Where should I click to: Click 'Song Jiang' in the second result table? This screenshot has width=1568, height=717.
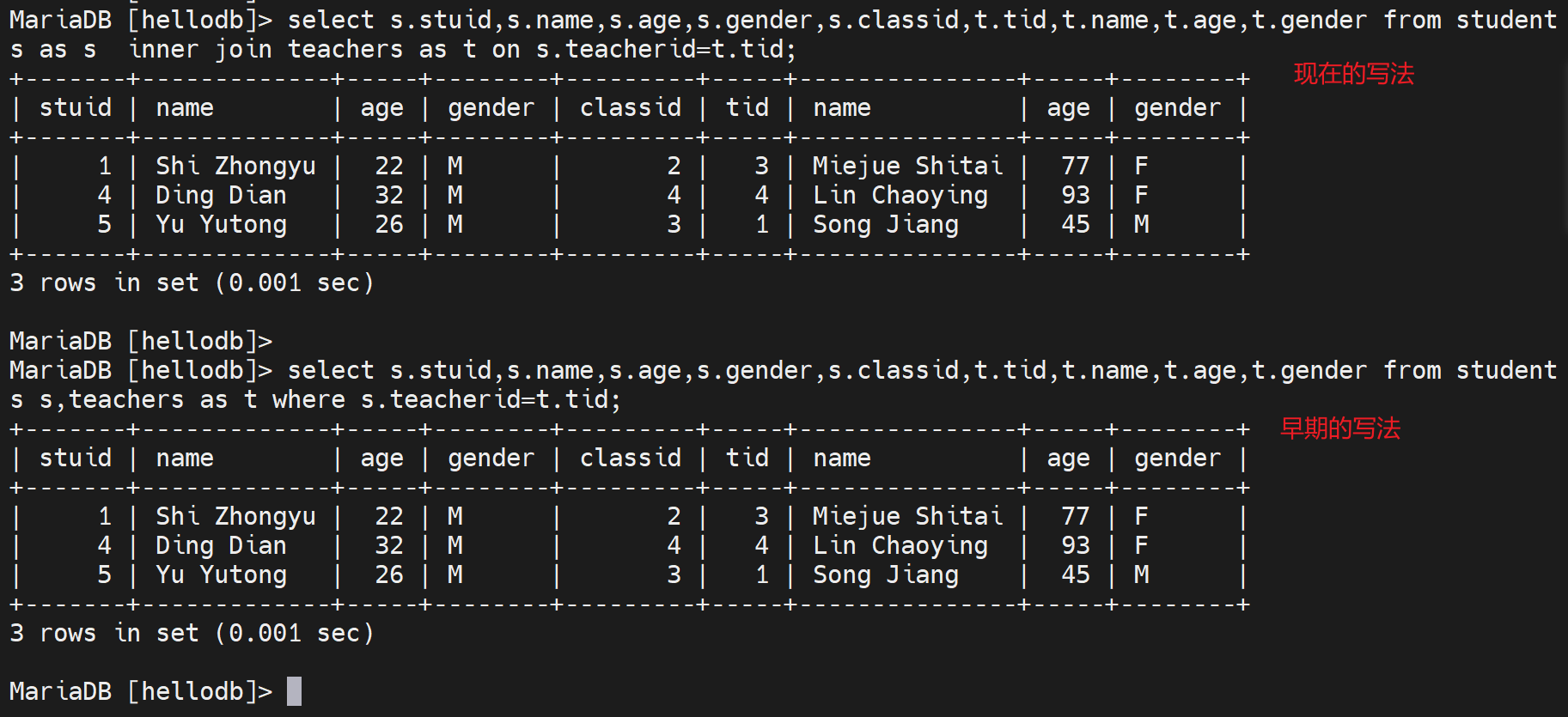pyautogui.click(x=886, y=575)
